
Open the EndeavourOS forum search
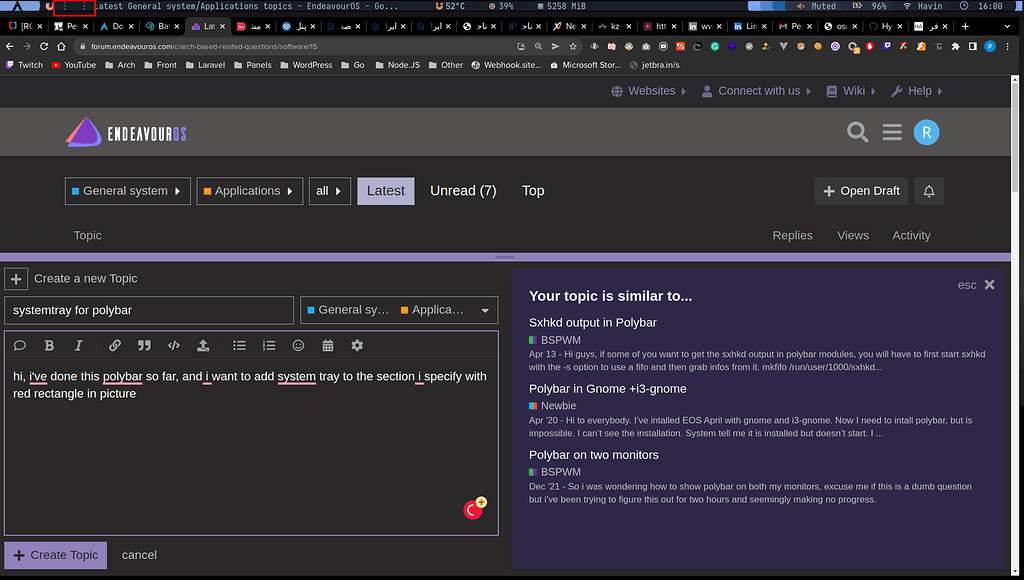point(857,131)
